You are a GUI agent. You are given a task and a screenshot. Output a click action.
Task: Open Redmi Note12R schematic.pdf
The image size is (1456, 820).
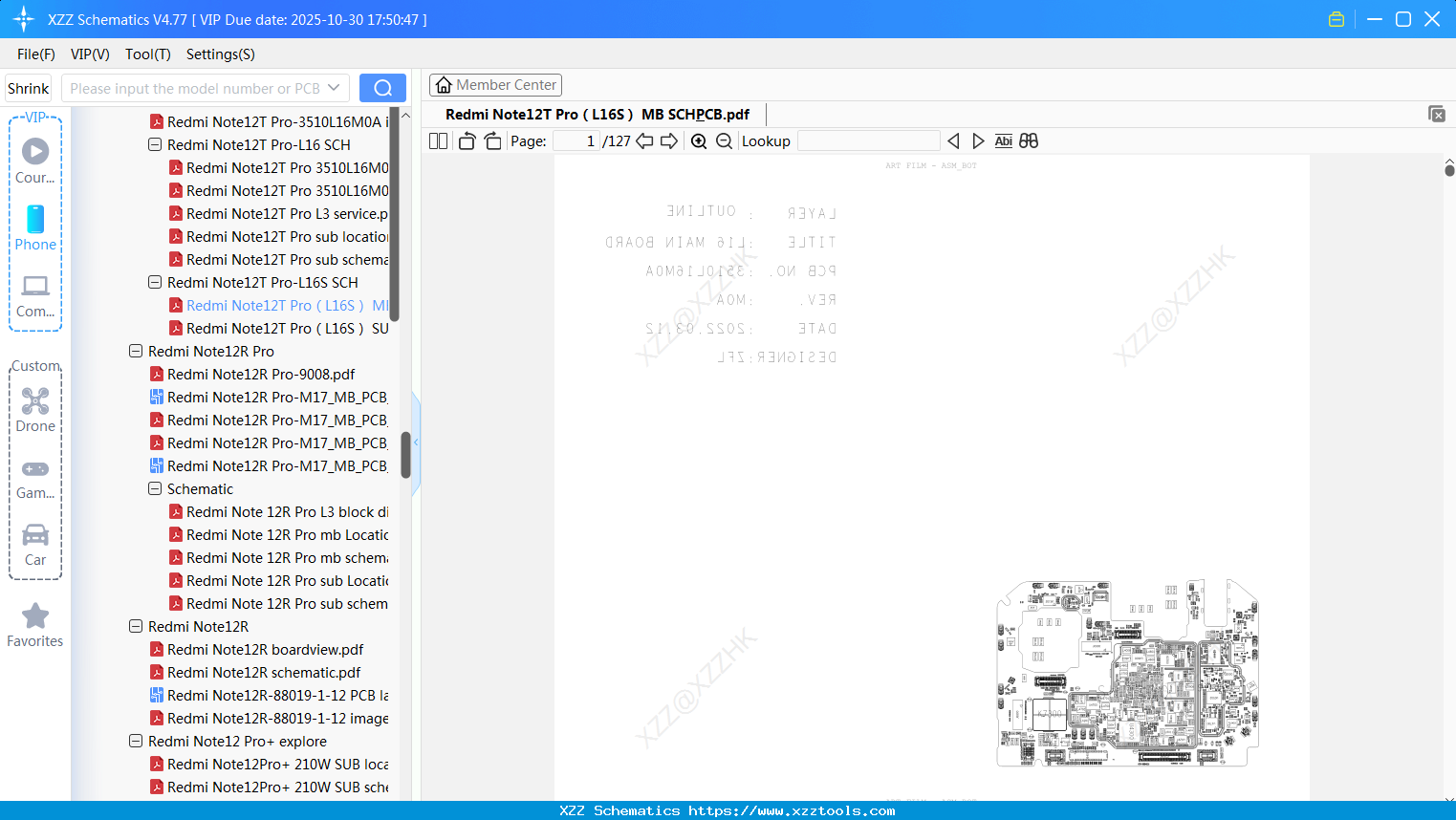pyautogui.click(x=254, y=672)
